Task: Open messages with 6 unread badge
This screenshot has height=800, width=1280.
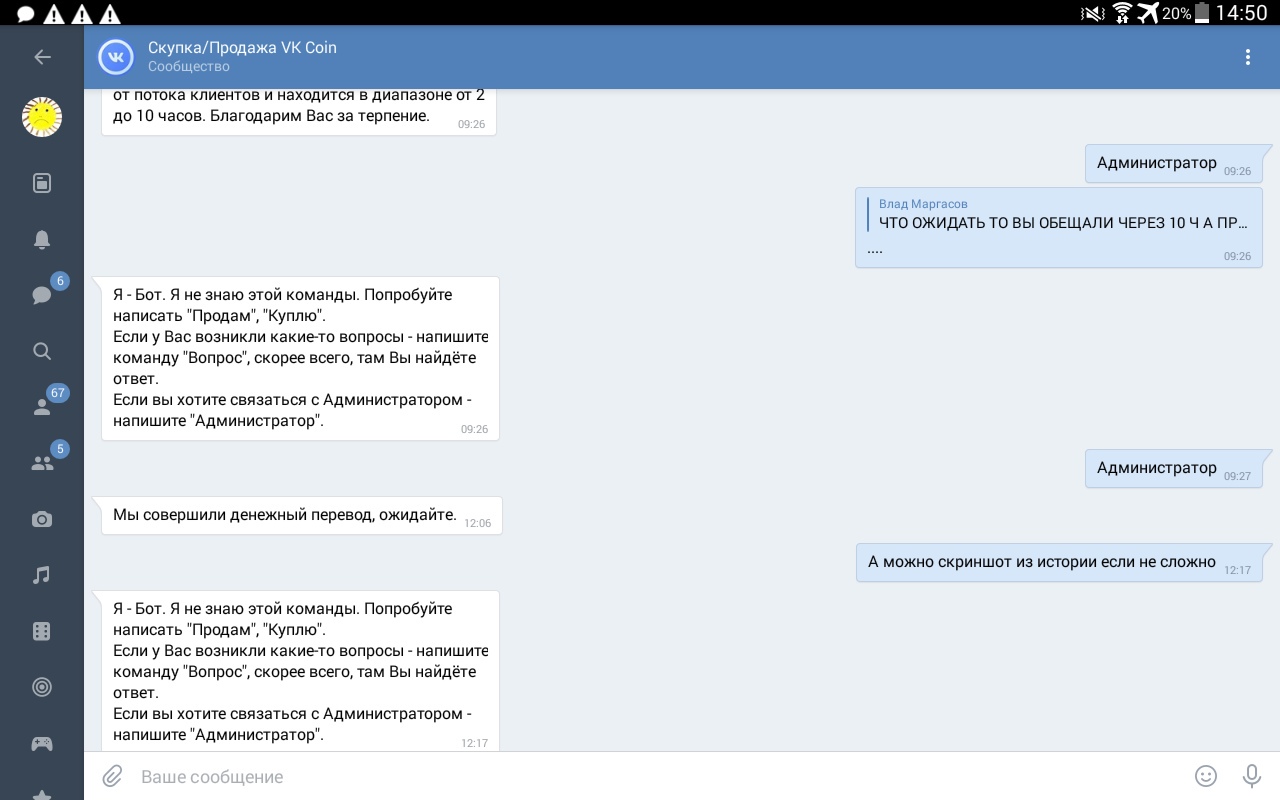Action: click(x=42, y=295)
